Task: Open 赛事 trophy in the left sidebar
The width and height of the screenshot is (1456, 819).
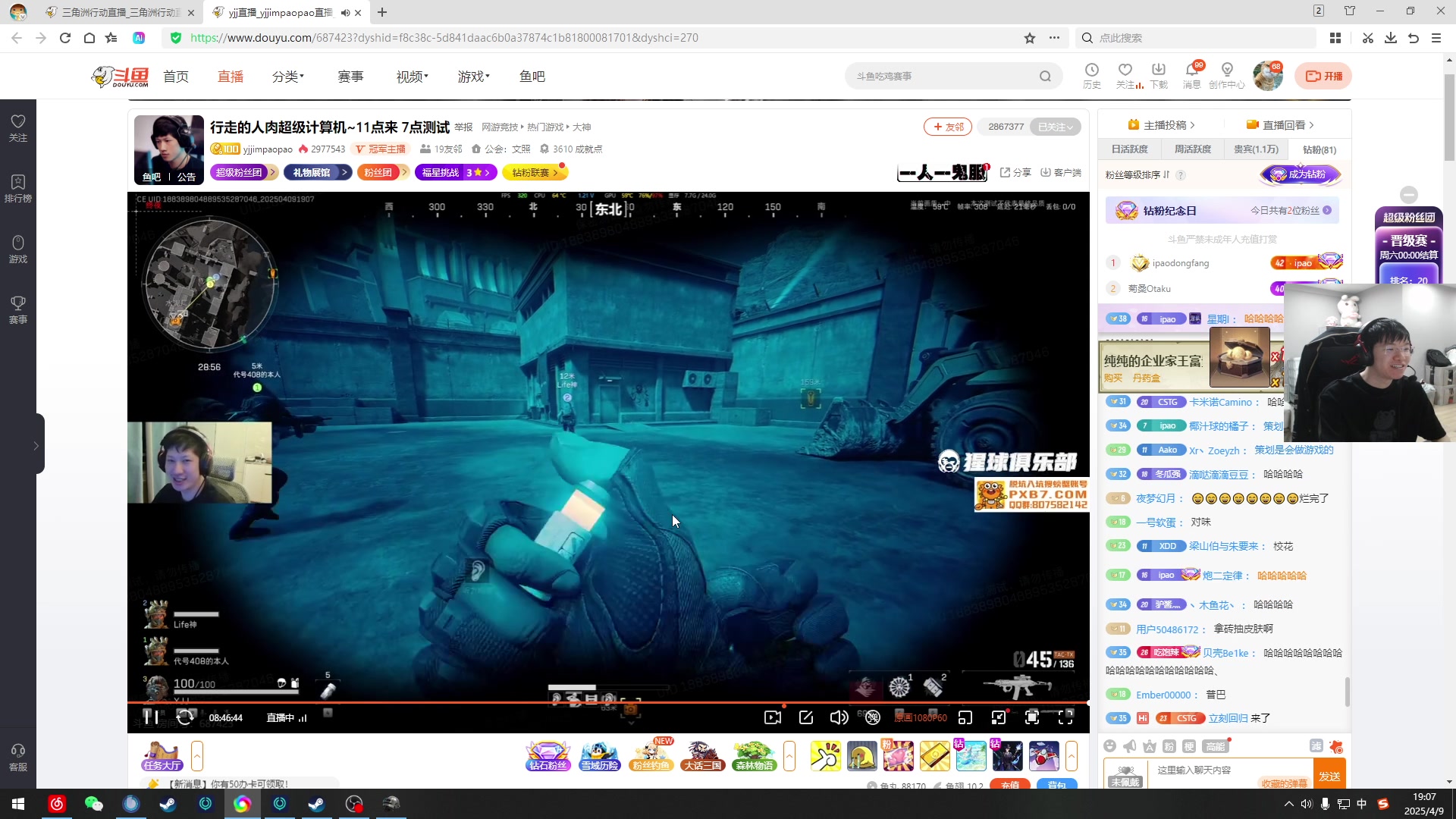Action: tap(18, 310)
